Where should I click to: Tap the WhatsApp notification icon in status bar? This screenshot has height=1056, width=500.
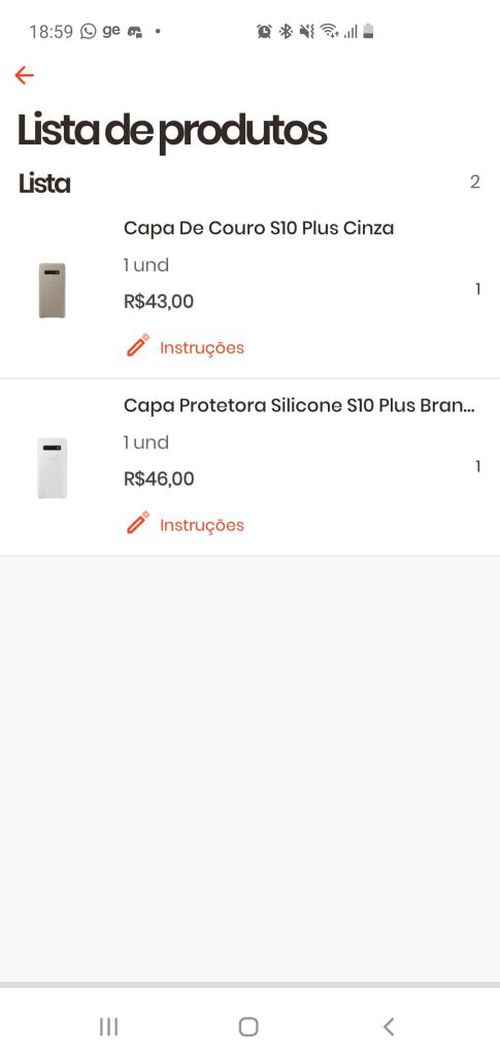[x=88, y=31]
